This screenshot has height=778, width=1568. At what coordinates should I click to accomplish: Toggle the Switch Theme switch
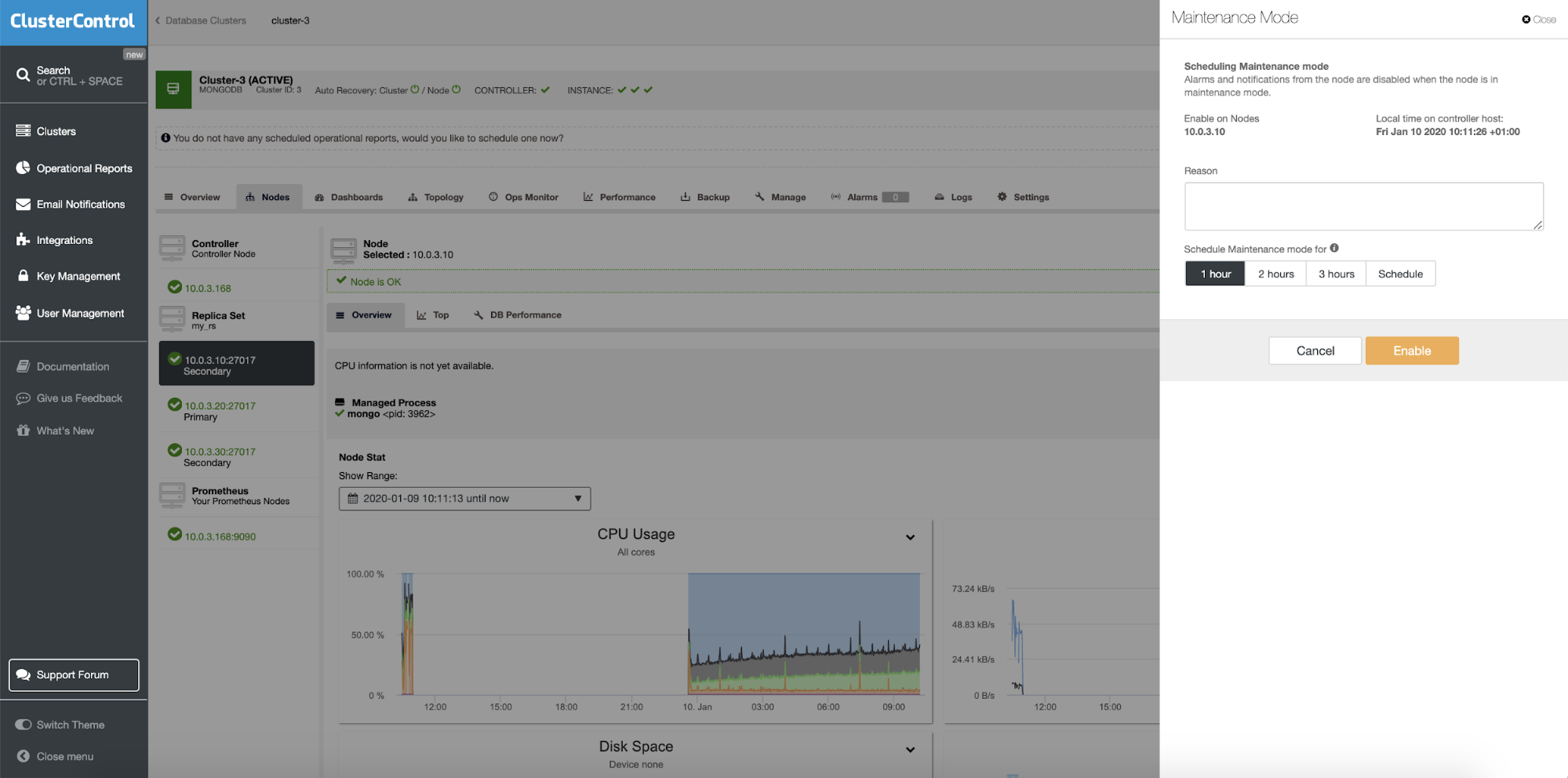click(24, 725)
